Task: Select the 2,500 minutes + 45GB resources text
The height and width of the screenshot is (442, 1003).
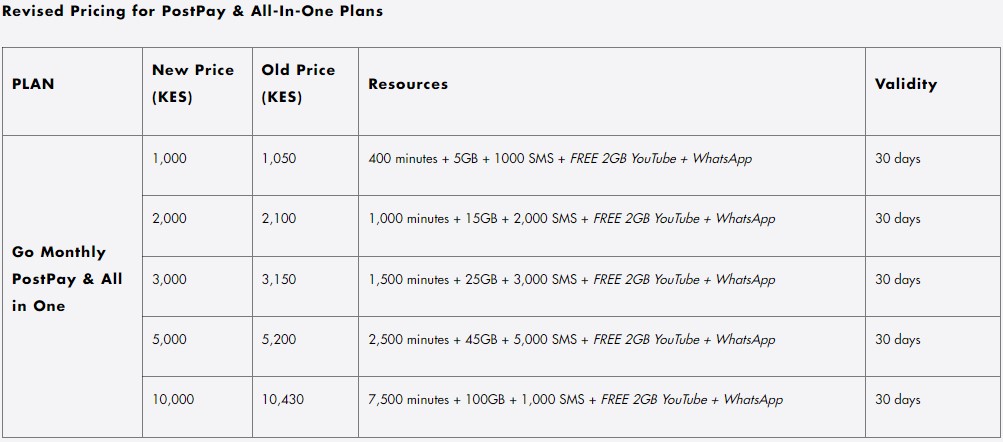Action: 571,340
